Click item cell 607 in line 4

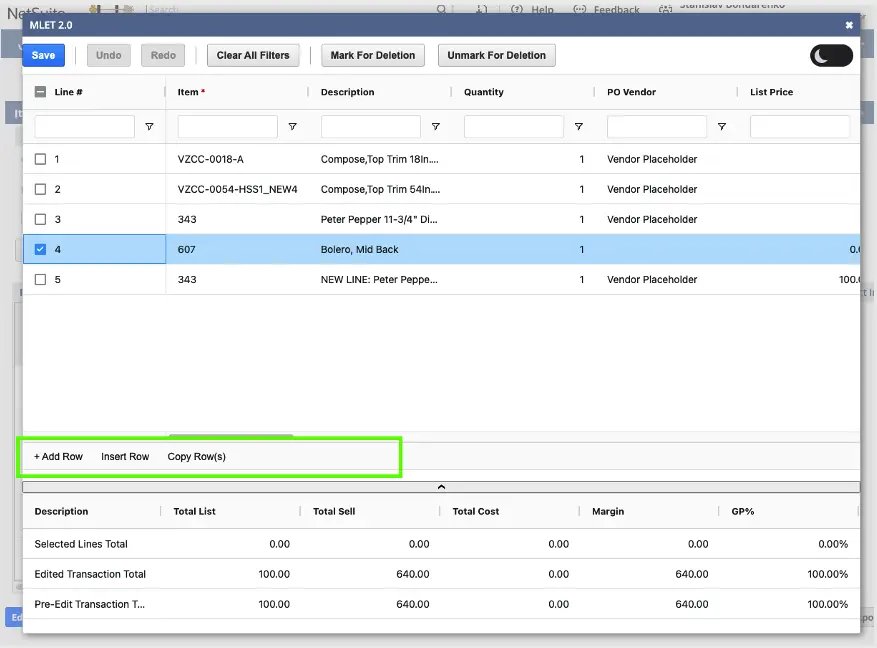click(186, 249)
